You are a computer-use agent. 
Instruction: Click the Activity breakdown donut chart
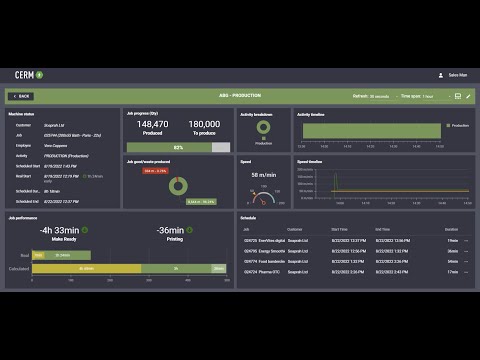tap(263, 127)
